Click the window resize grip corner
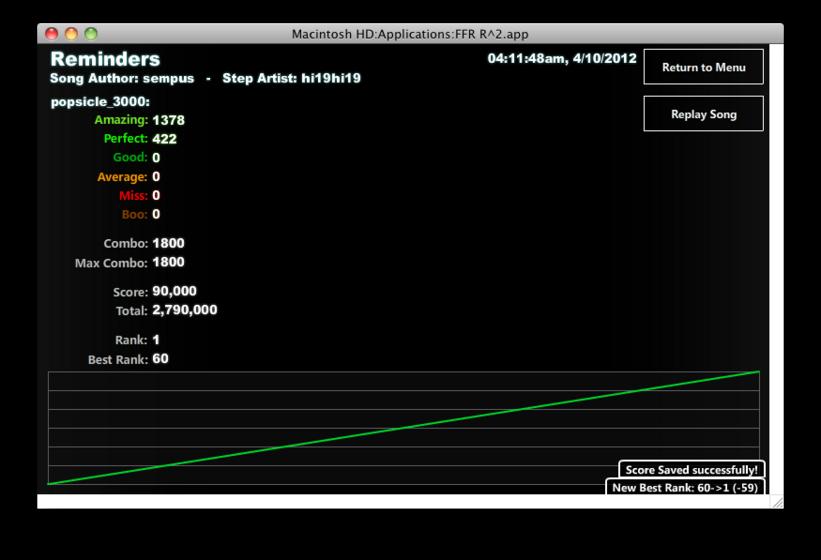 778,502
